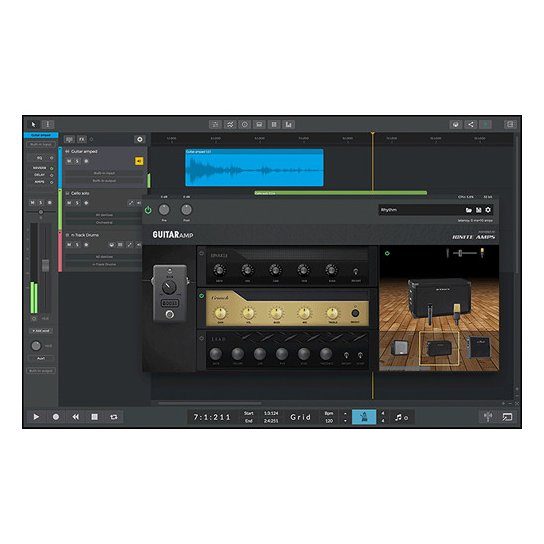Click channel strip built-in output button
This screenshot has height=544, width=544.
[41, 371]
